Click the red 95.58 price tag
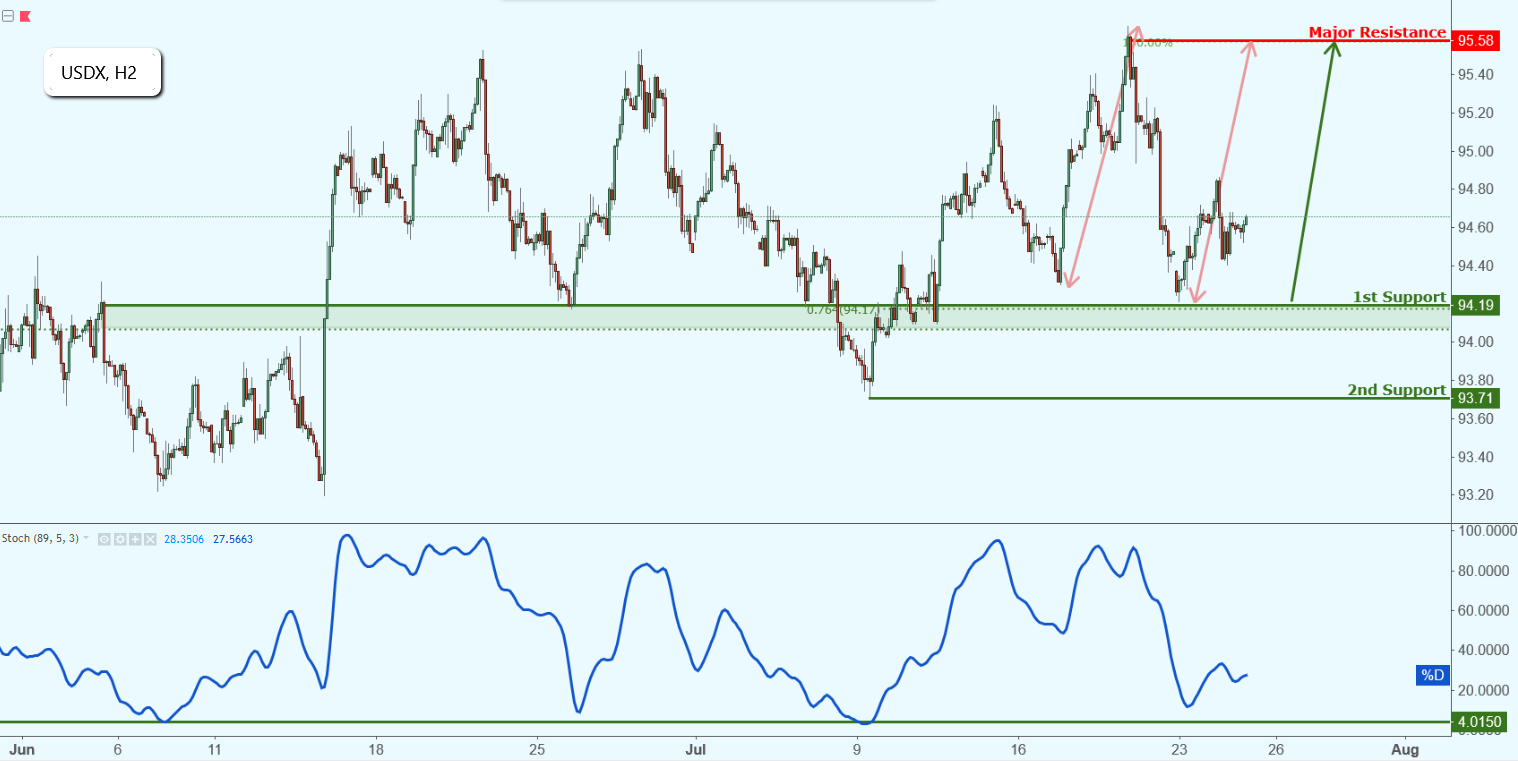The image size is (1518, 761). 1475,41
